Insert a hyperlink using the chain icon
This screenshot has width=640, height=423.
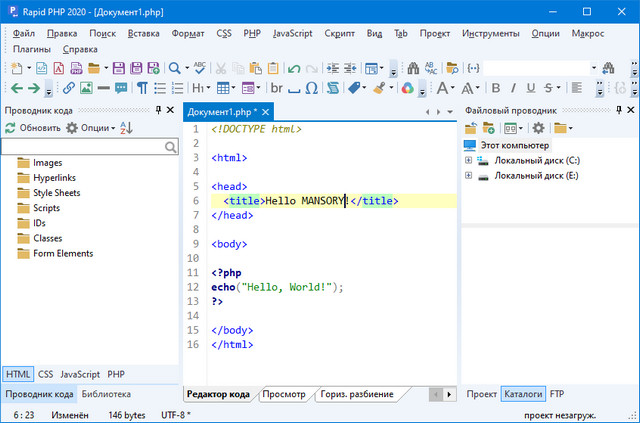point(68,88)
